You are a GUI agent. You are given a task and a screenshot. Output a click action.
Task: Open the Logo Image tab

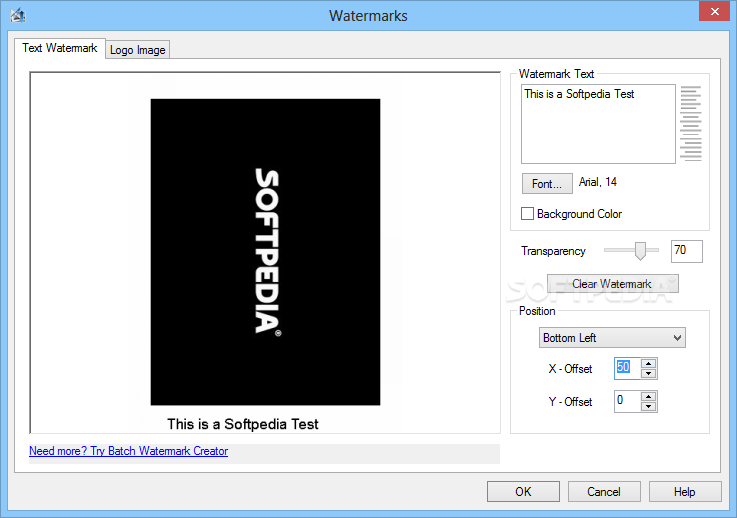138,50
